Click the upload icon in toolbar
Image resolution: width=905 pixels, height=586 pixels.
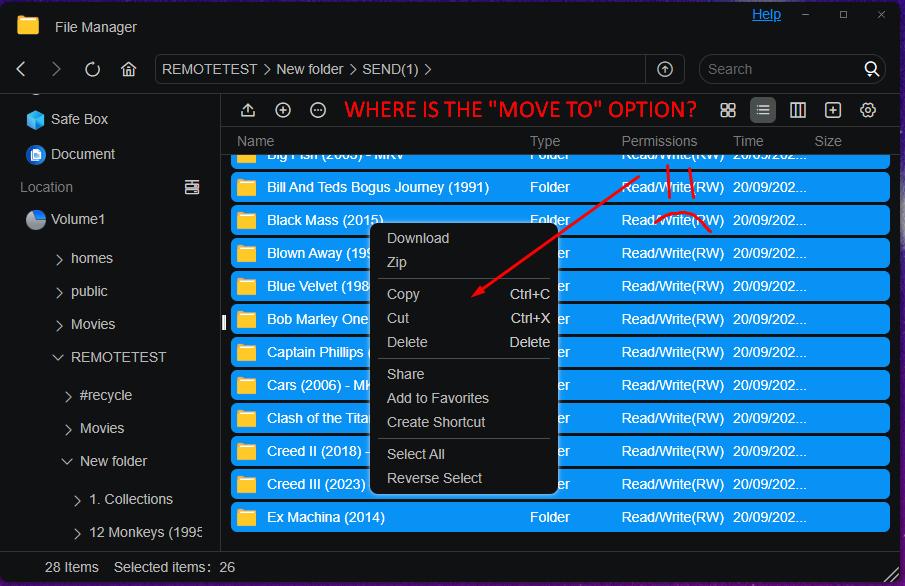pyautogui.click(x=248, y=110)
